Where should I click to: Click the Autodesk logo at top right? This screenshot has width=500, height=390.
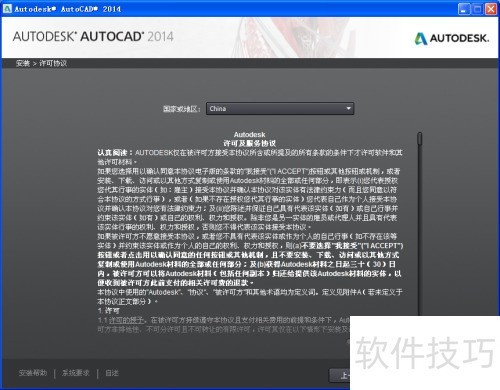(x=452, y=38)
